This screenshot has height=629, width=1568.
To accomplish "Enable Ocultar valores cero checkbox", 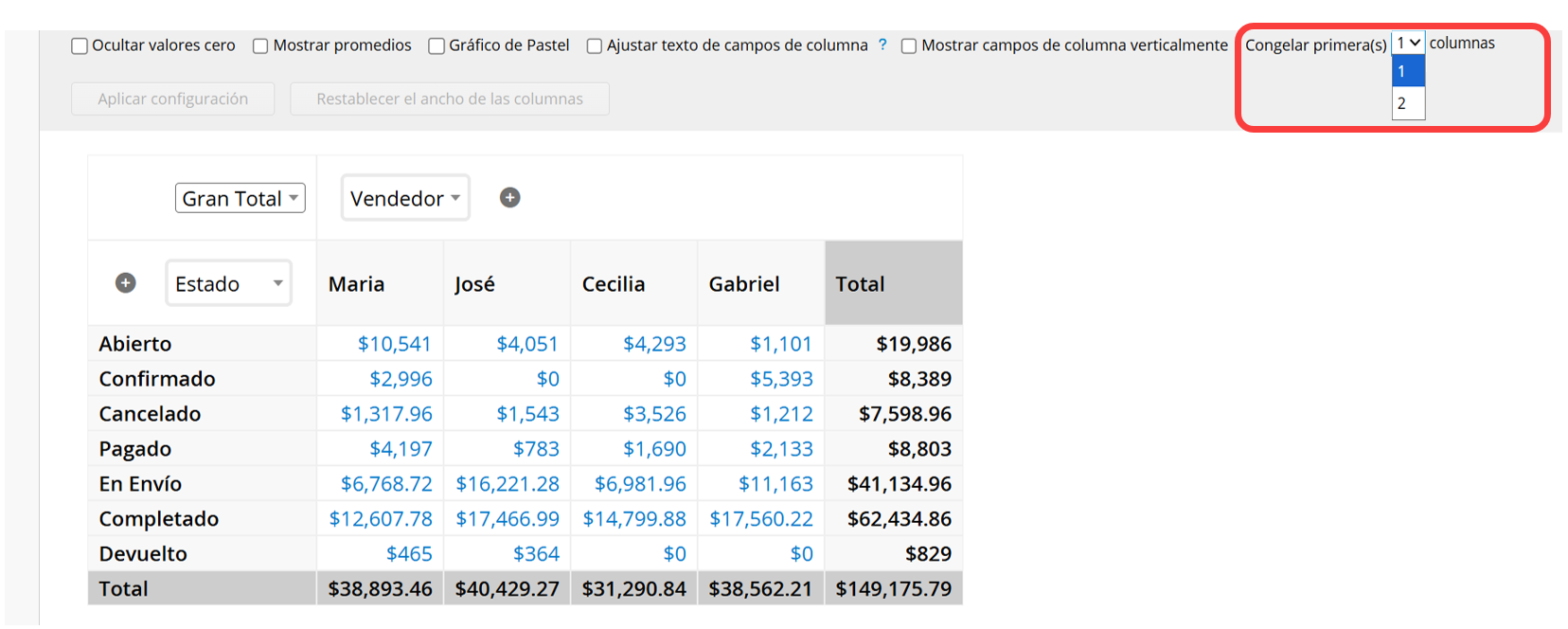I will pyautogui.click(x=80, y=45).
